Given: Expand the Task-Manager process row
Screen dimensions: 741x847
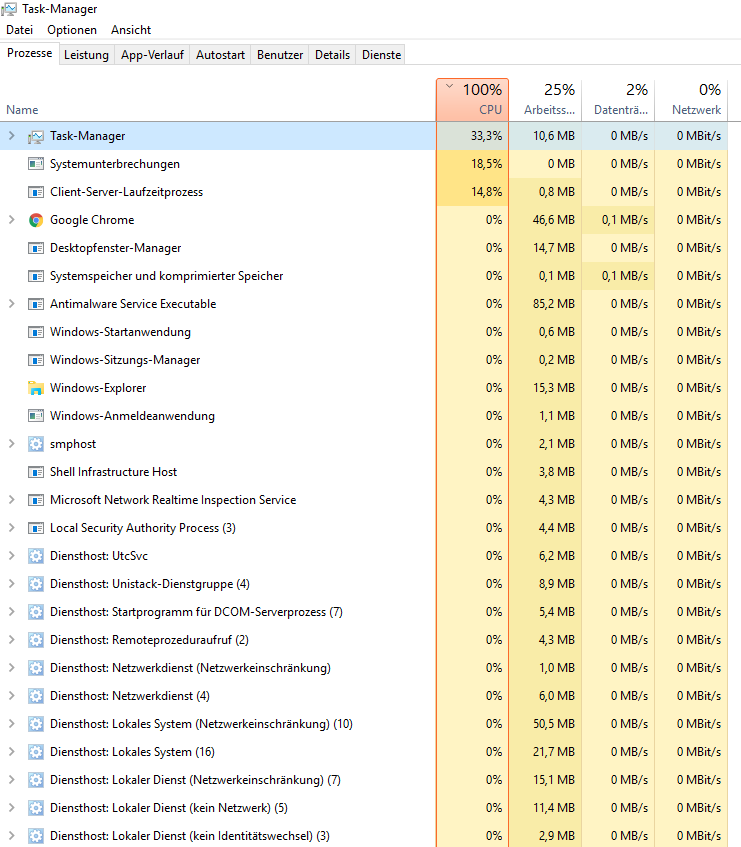Looking at the screenshot, I should coord(11,136).
